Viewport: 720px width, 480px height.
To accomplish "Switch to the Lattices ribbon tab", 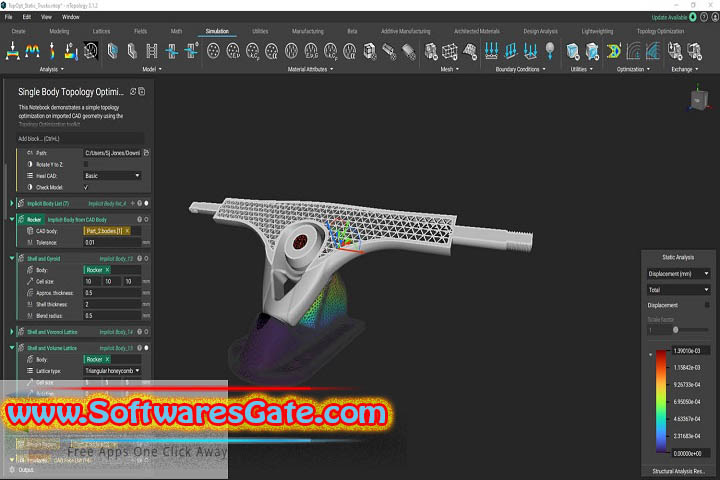I will pyautogui.click(x=101, y=31).
